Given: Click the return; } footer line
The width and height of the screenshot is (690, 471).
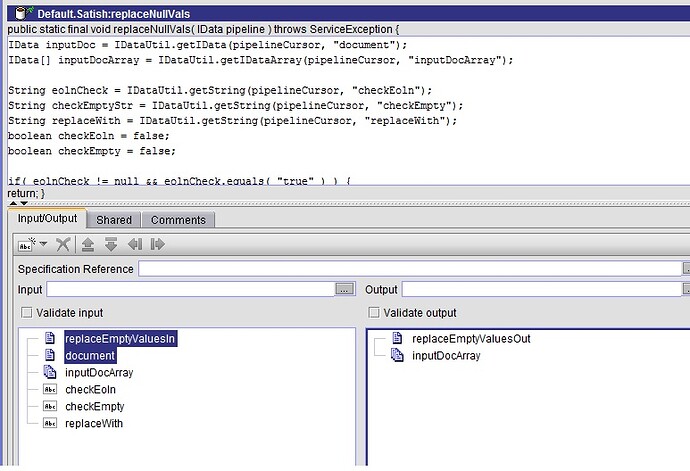Looking at the screenshot, I should coord(26,193).
